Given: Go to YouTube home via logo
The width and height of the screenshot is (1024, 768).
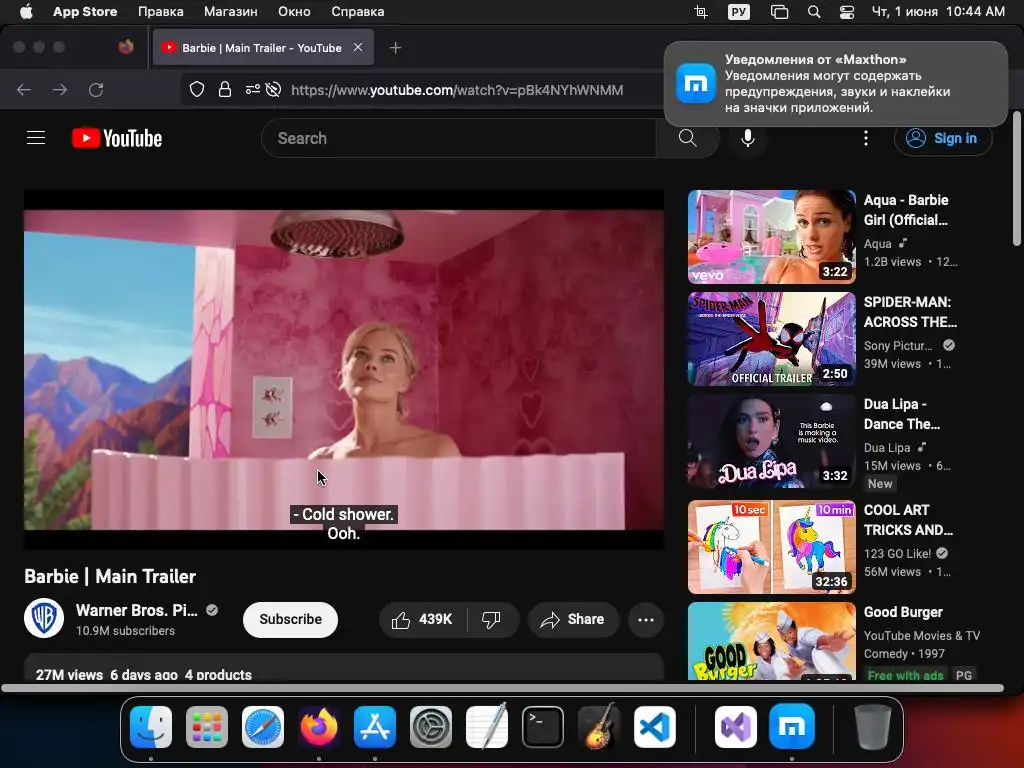Looking at the screenshot, I should click(x=117, y=138).
